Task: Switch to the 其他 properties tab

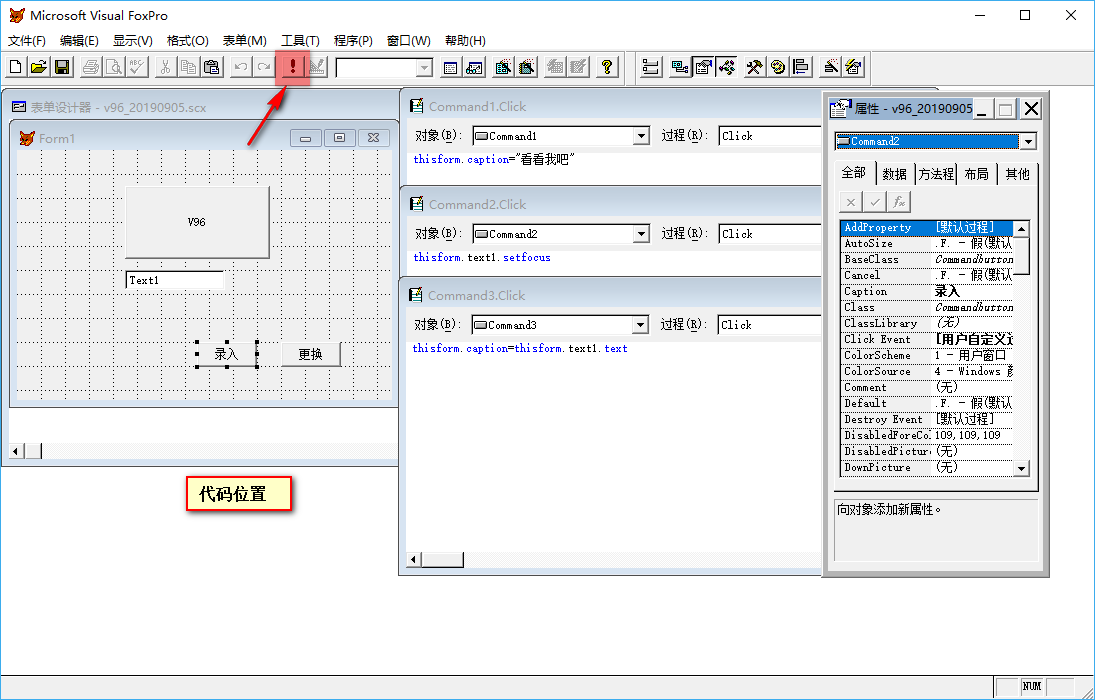Action: point(1017,174)
